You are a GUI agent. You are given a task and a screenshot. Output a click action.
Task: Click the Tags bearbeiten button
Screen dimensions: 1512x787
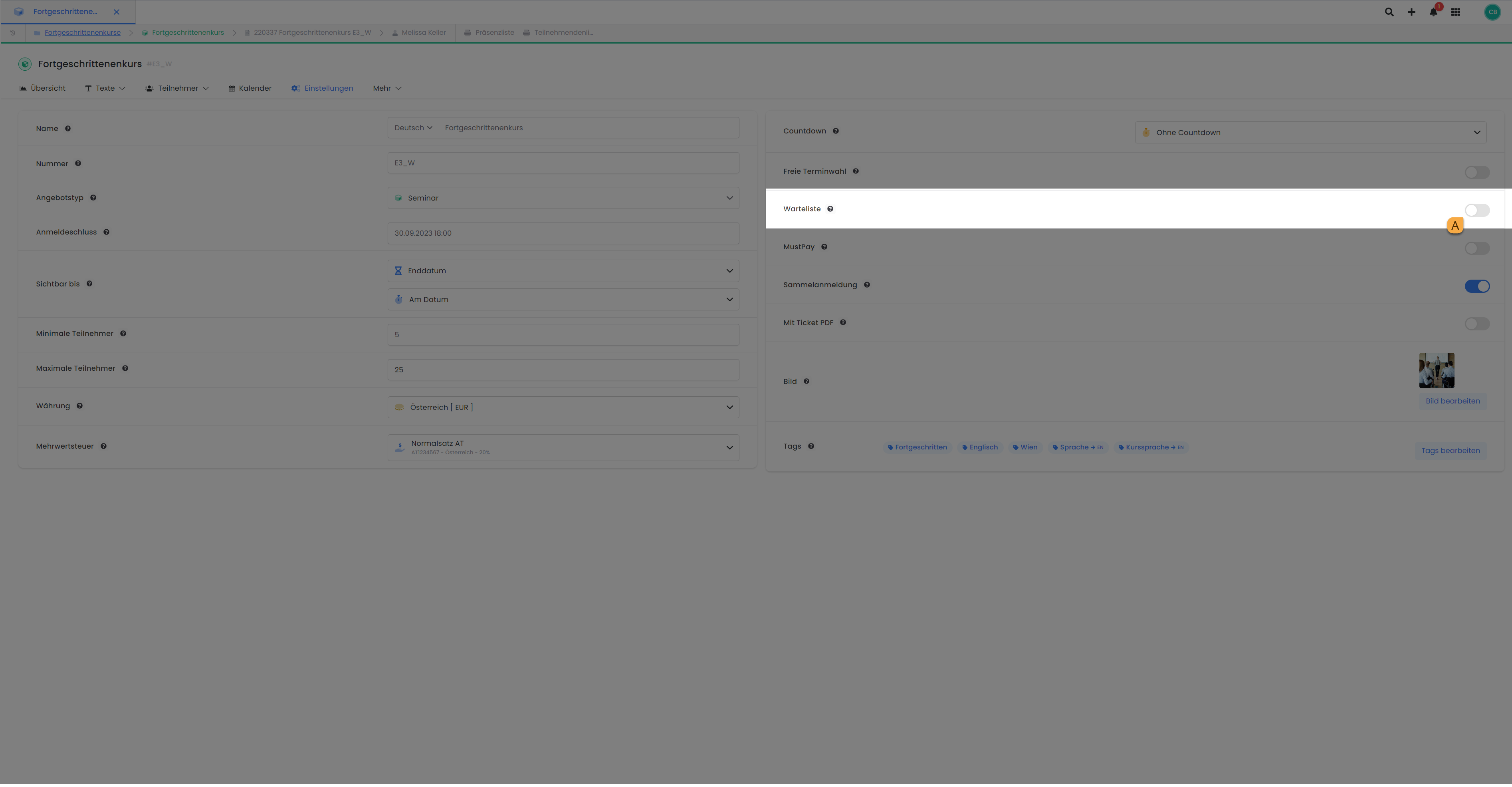tap(1451, 450)
